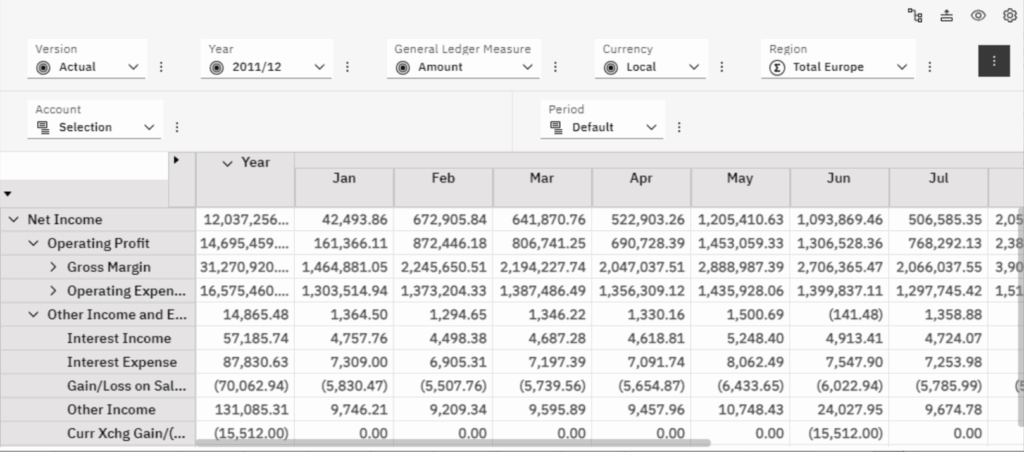Image resolution: width=1024 pixels, height=452 pixels.
Task: Open Year dimension kebab menu
Action: [x=347, y=67]
